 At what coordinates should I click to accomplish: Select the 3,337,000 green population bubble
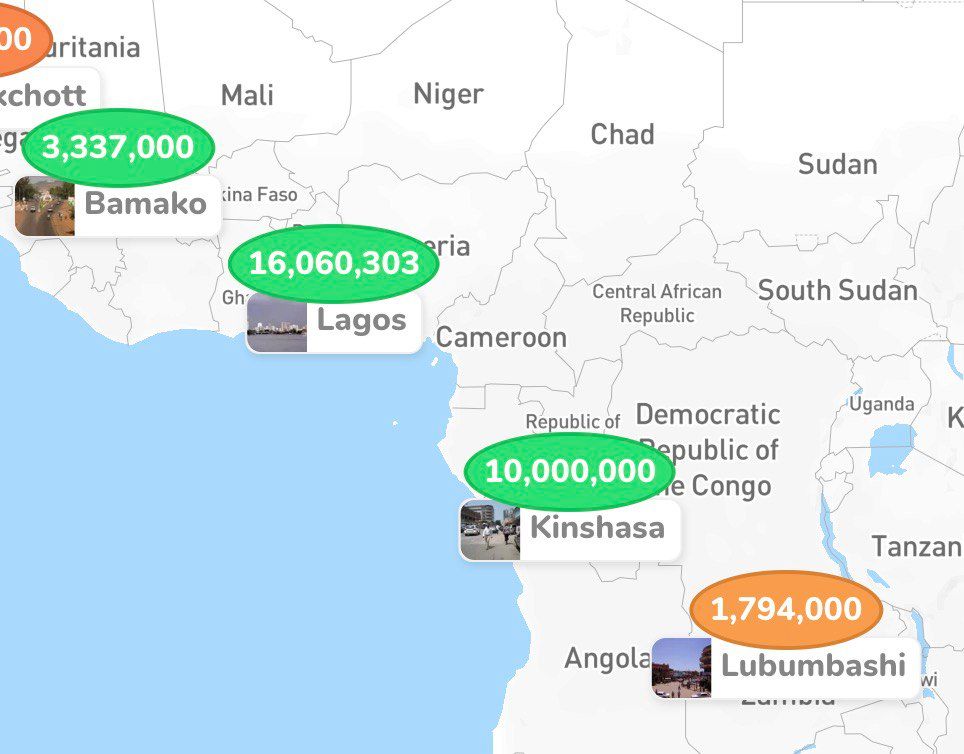(118, 148)
